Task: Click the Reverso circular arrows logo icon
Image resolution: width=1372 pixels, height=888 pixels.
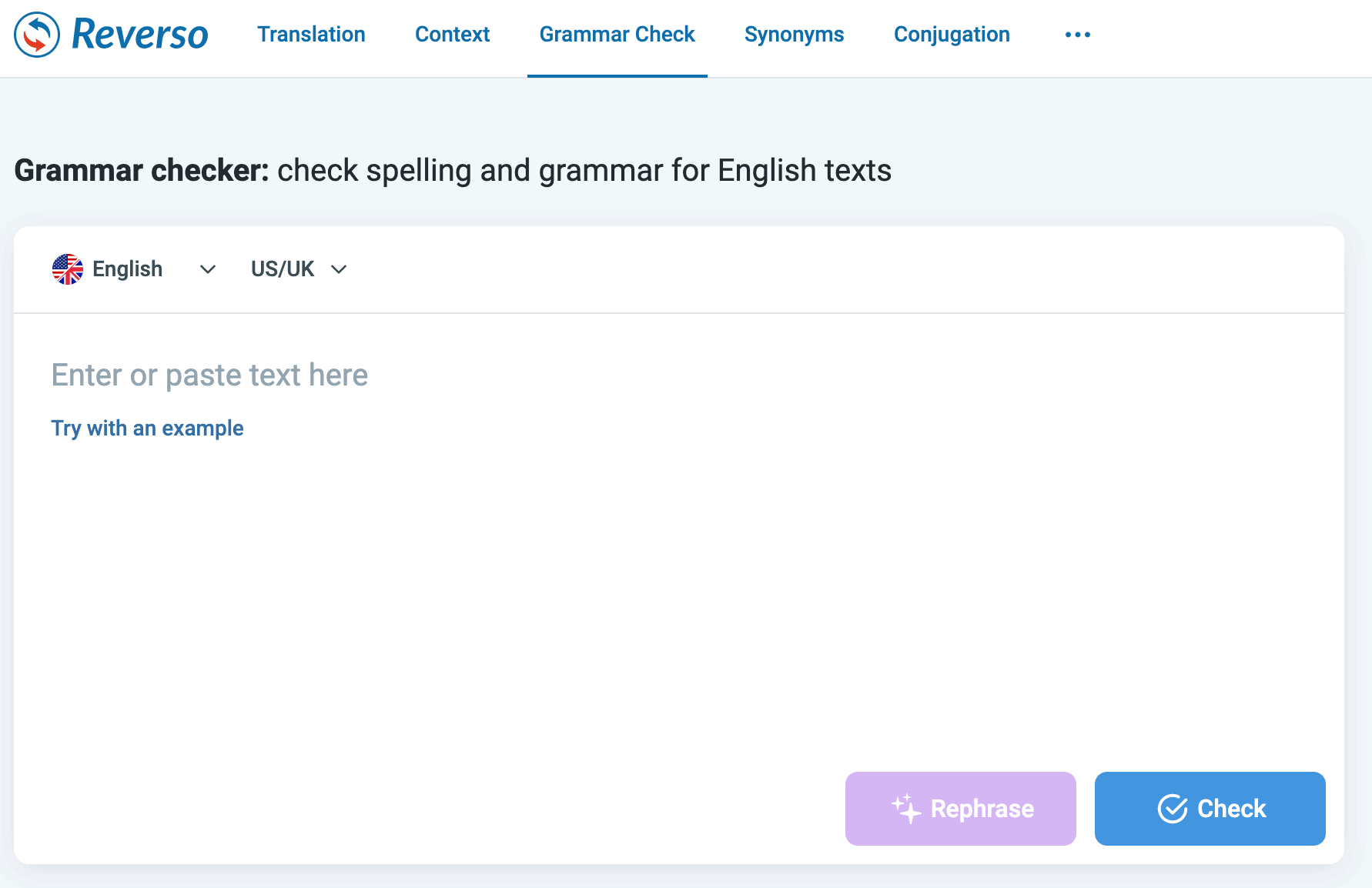Action: pos(37,35)
